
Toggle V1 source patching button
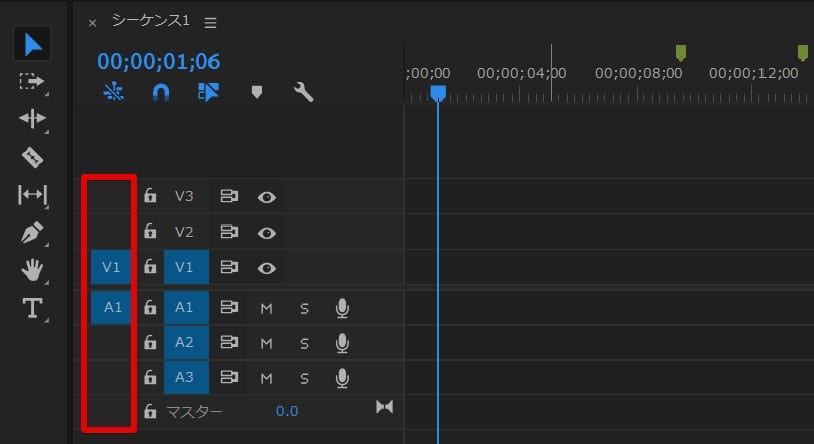point(111,267)
